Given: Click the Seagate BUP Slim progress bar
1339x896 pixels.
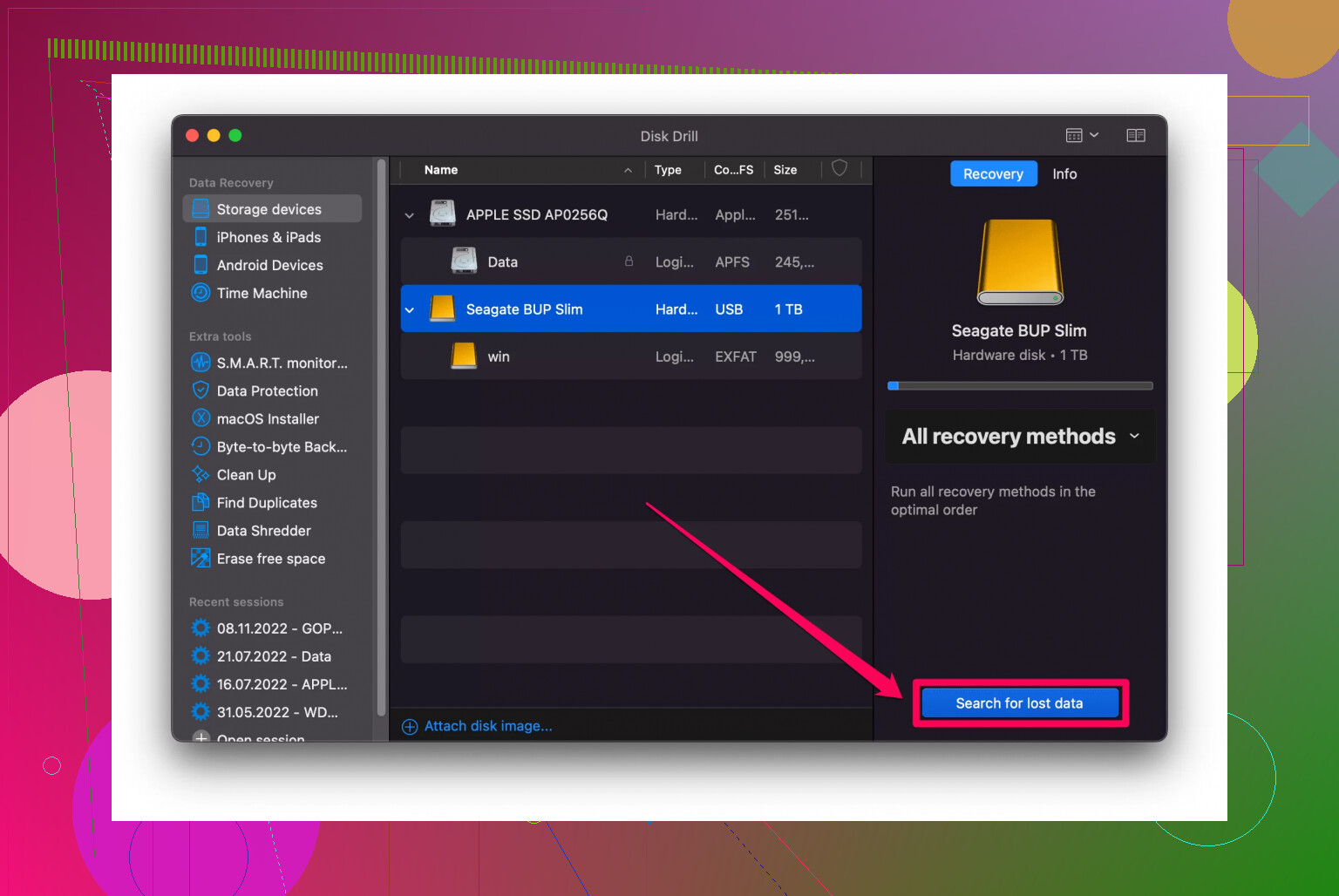Looking at the screenshot, I should pos(1019,385).
